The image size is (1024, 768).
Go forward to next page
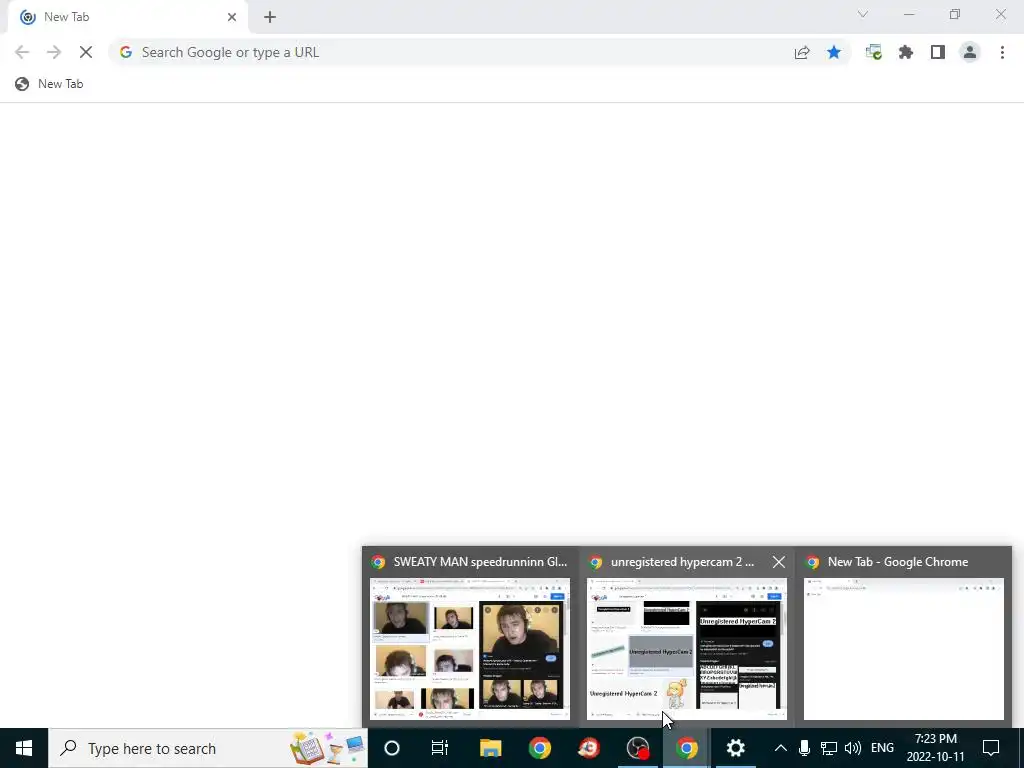click(x=54, y=52)
